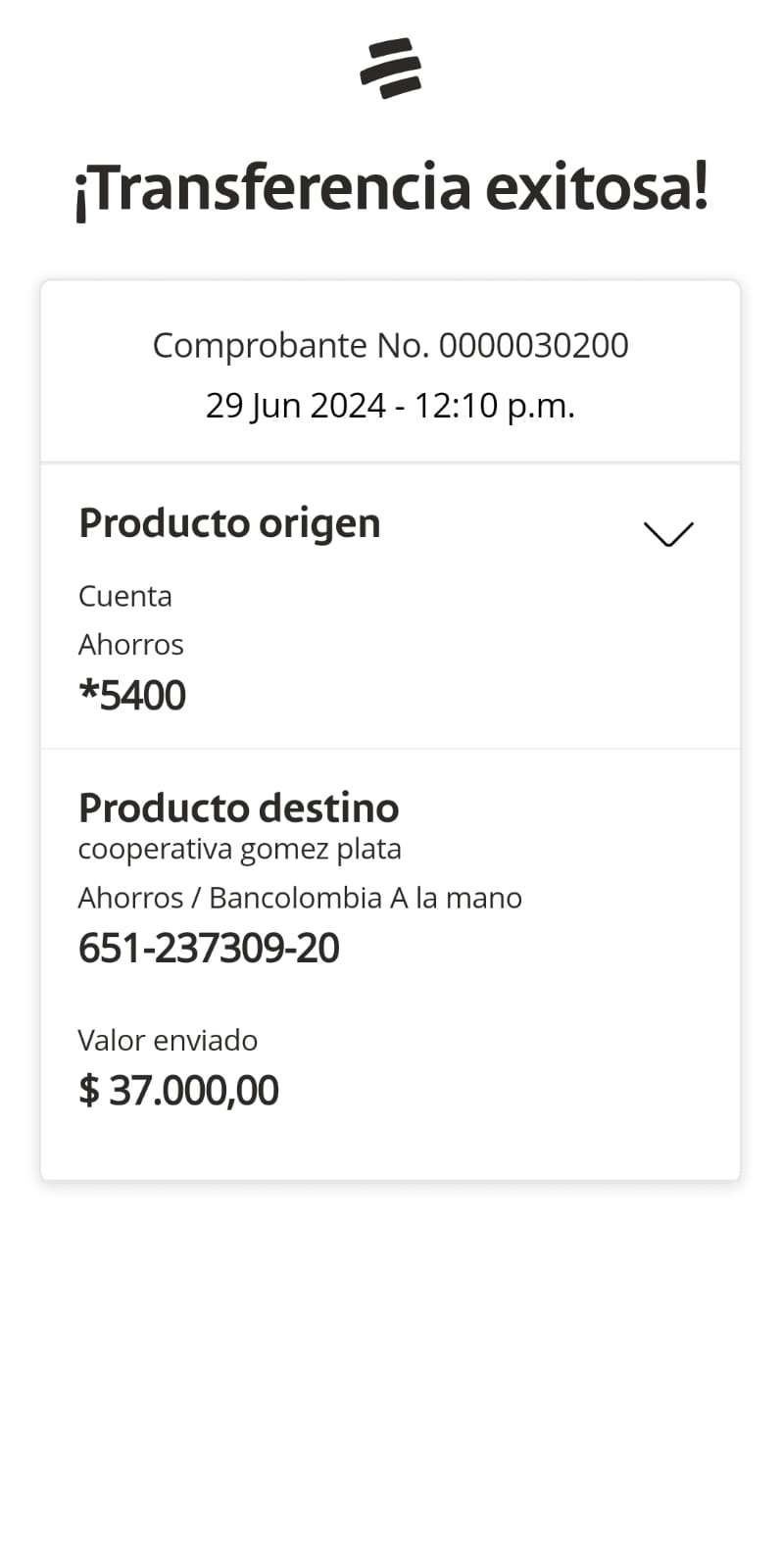
Task: Click the ¡Transferencia exitosa! heading
Action: click(390, 188)
